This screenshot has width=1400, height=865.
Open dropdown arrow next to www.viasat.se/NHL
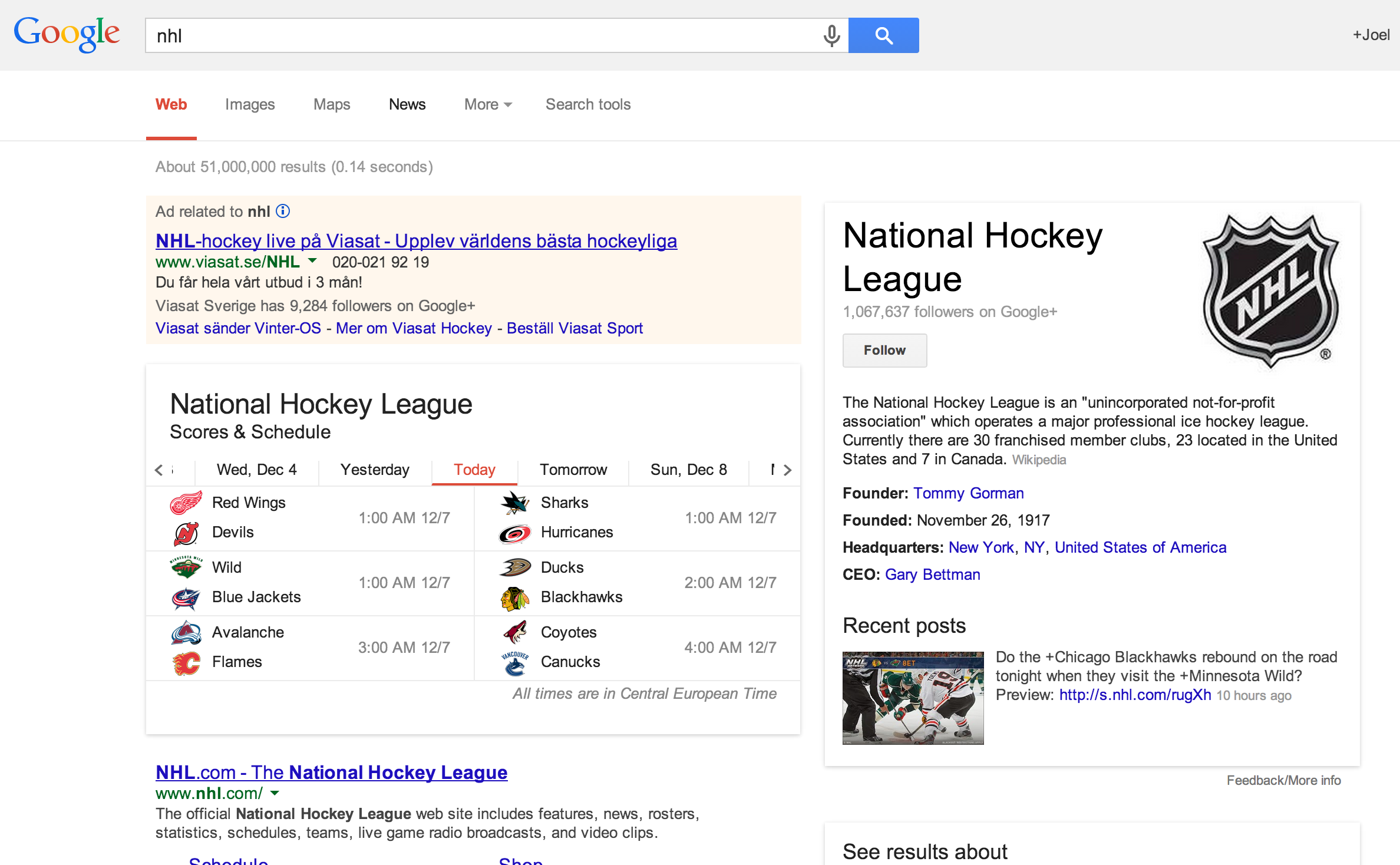click(313, 260)
